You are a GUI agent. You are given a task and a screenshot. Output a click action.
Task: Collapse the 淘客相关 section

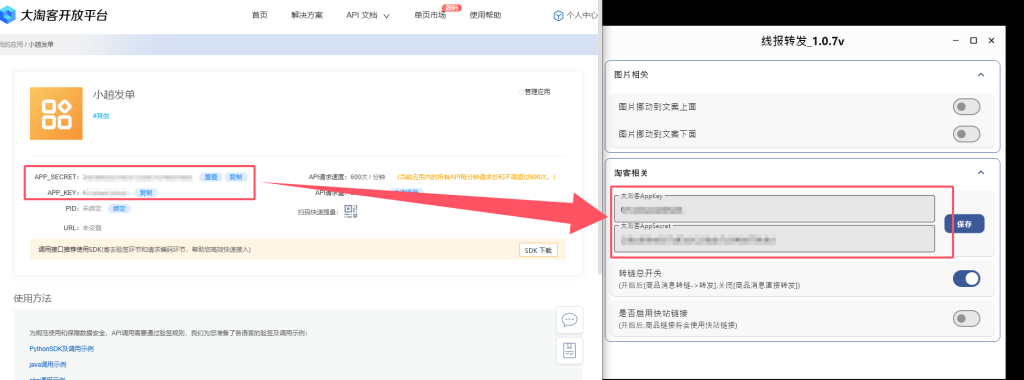(x=980, y=172)
